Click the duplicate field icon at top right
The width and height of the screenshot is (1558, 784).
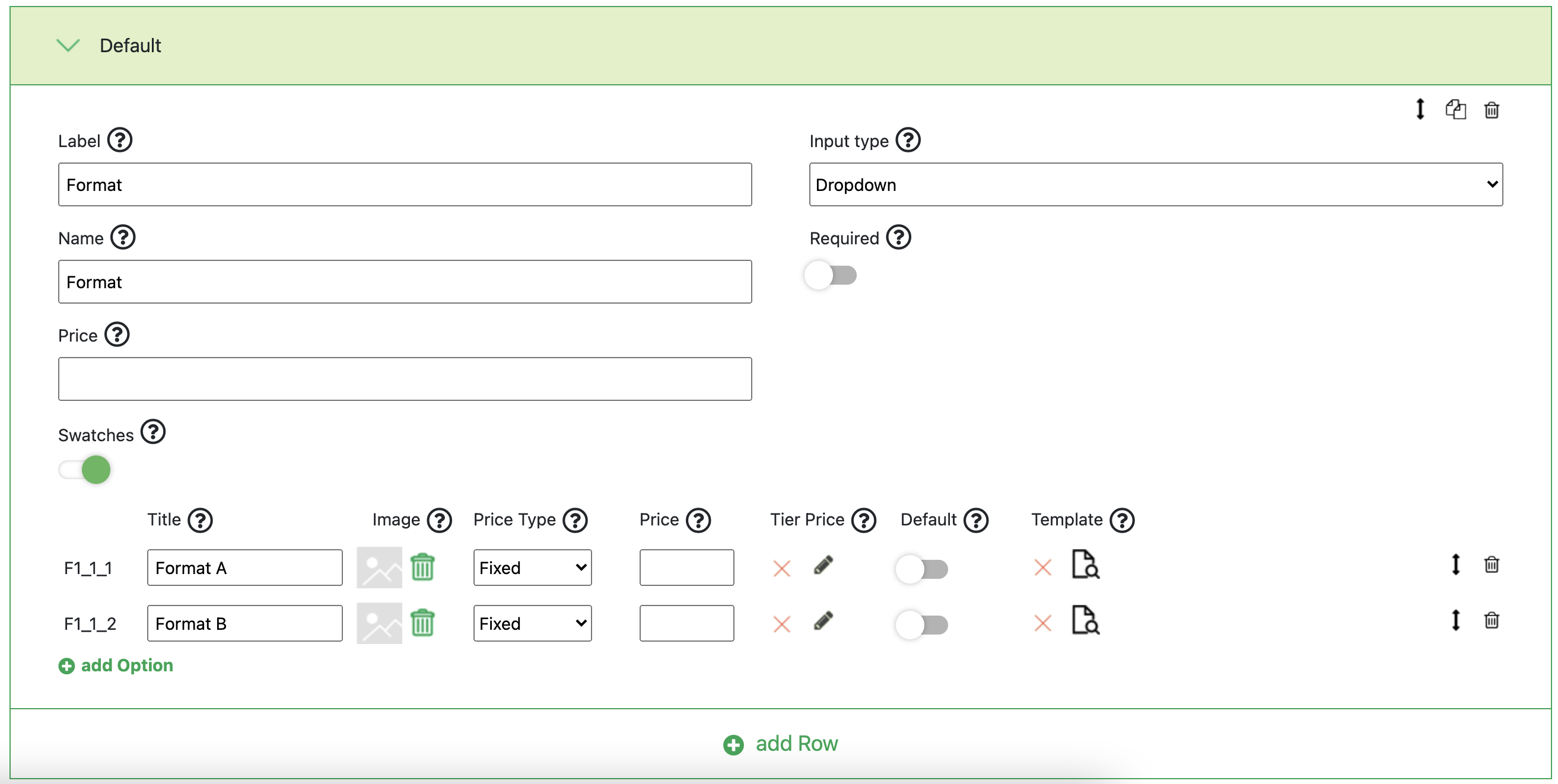pyautogui.click(x=1455, y=109)
